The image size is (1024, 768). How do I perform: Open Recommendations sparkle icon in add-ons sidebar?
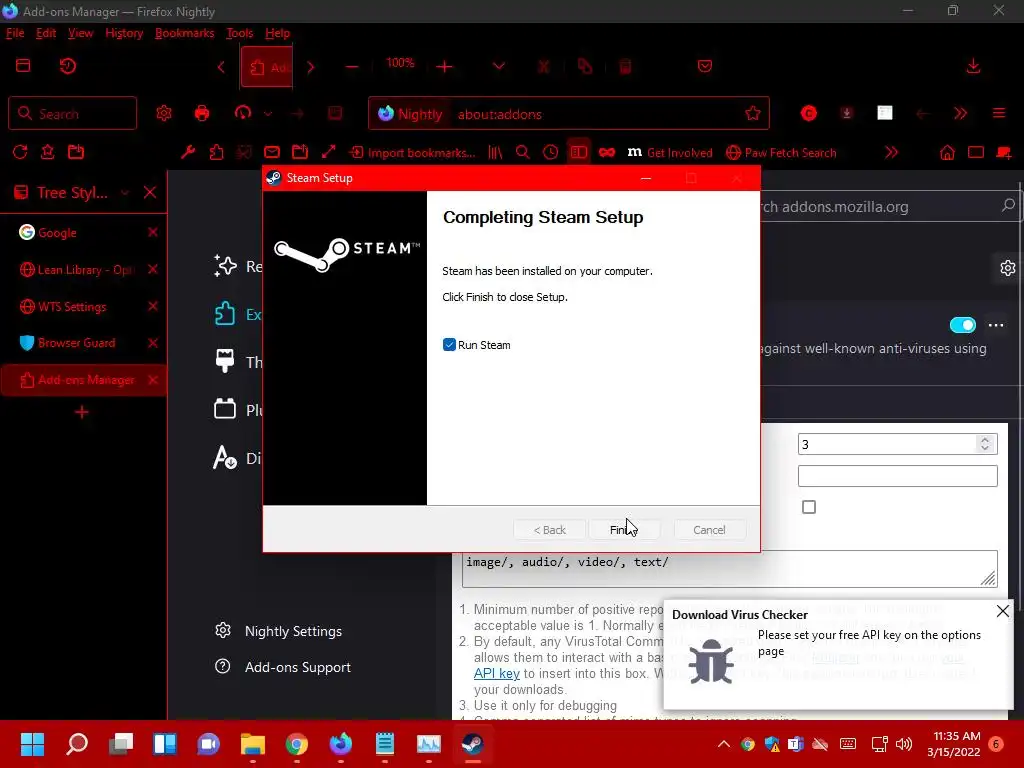(225, 266)
